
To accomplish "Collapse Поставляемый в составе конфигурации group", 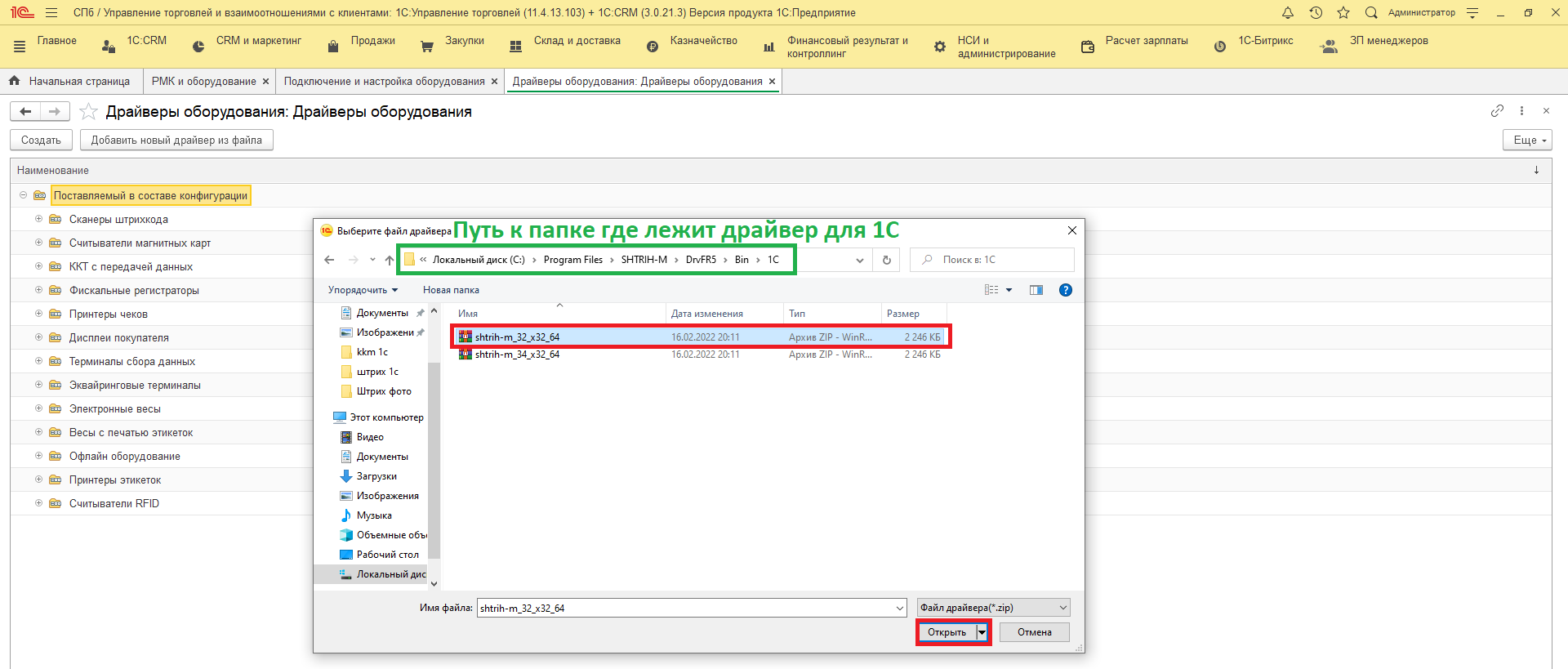I will [23, 195].
